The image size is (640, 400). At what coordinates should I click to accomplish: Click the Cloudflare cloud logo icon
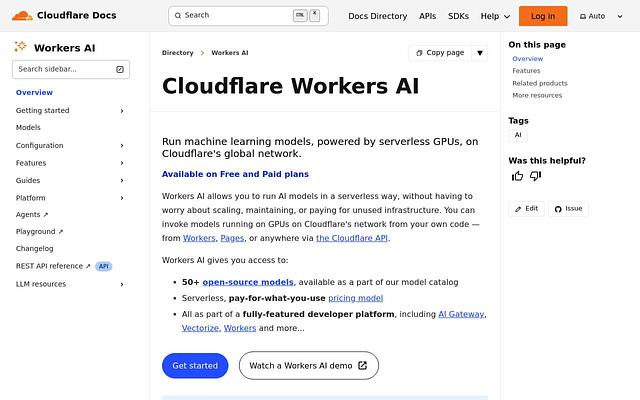[22, 16]
